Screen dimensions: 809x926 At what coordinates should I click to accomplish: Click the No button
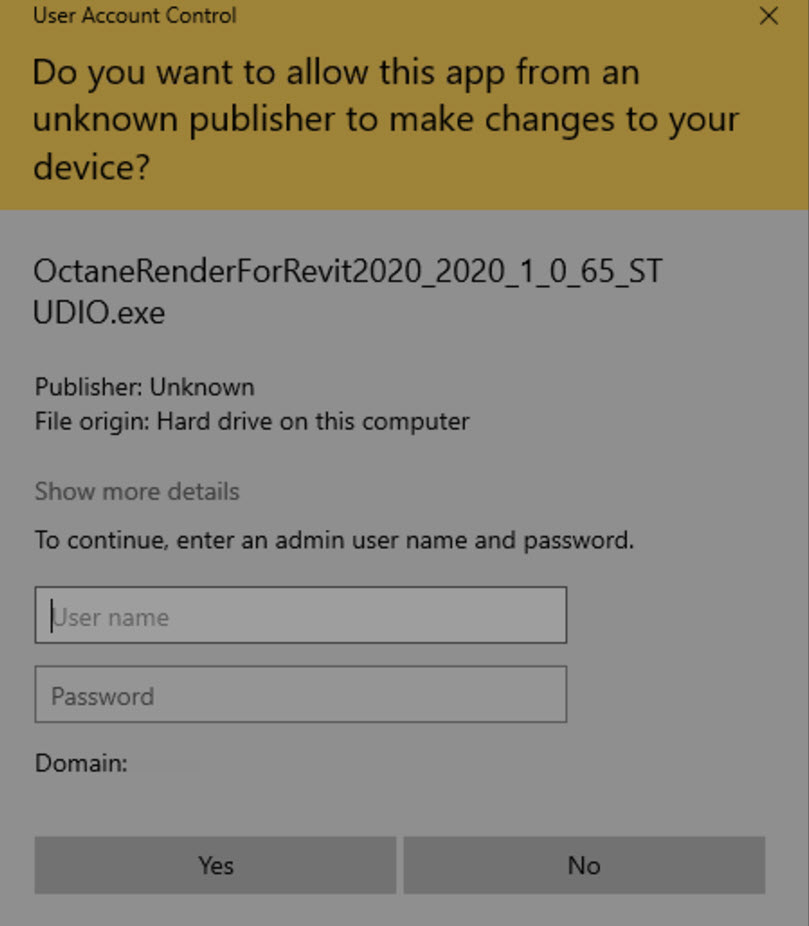[584, 865]
